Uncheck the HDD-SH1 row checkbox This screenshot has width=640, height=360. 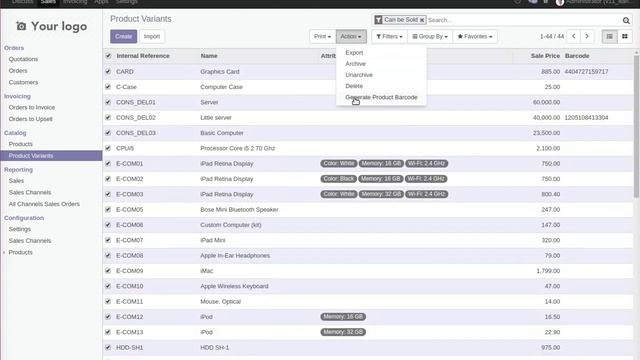(x=108, y=347)
